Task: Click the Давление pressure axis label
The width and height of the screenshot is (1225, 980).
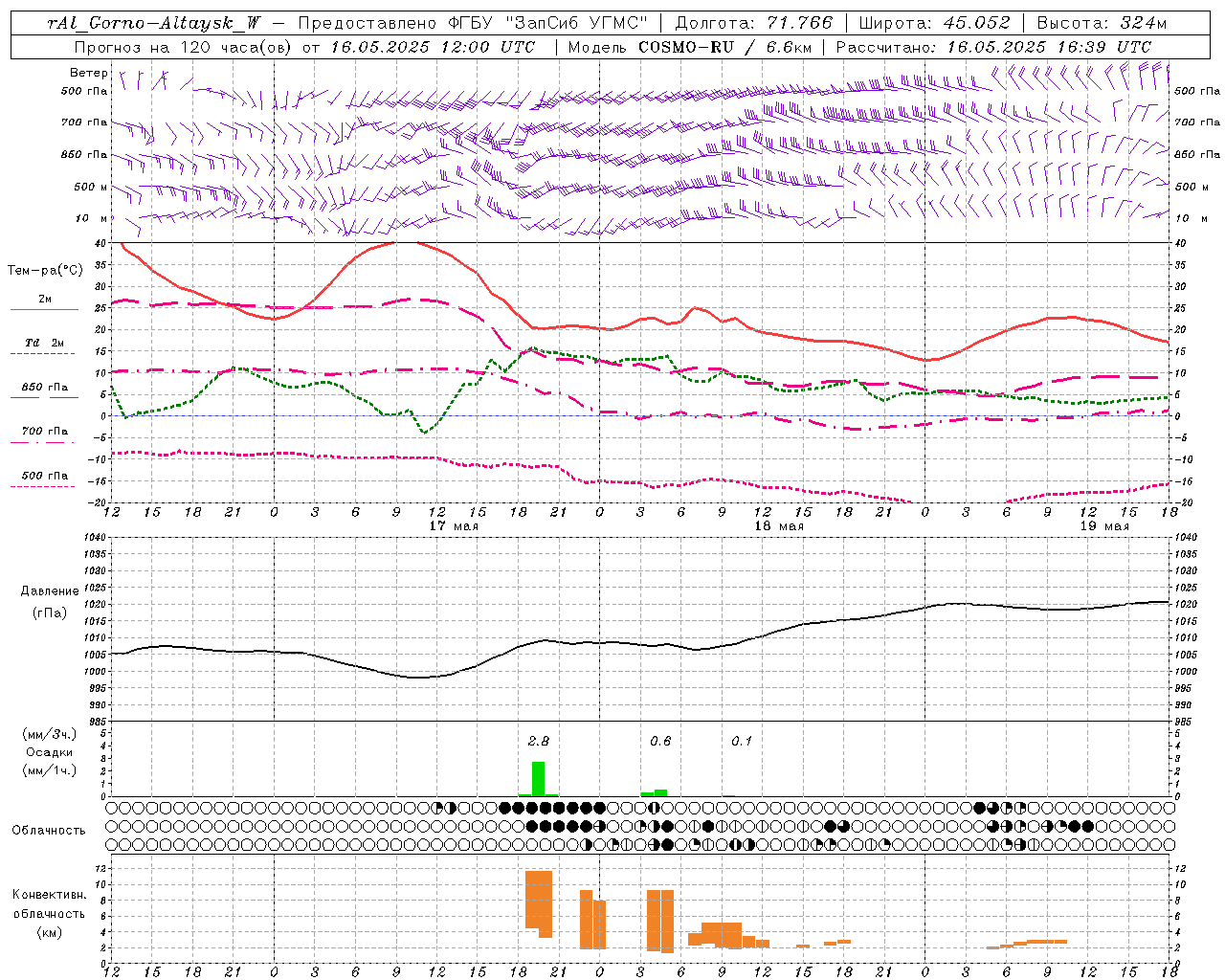Action: [50, 591]
